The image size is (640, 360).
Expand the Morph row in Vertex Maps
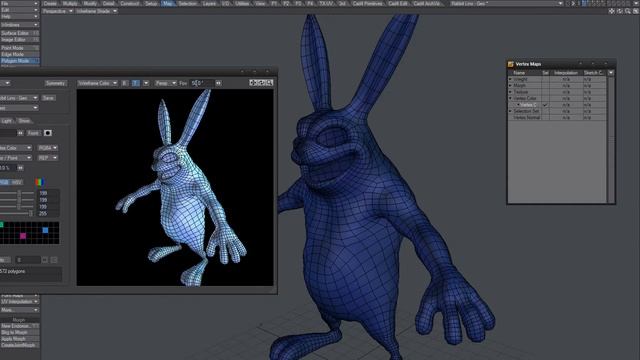[510, 86]
